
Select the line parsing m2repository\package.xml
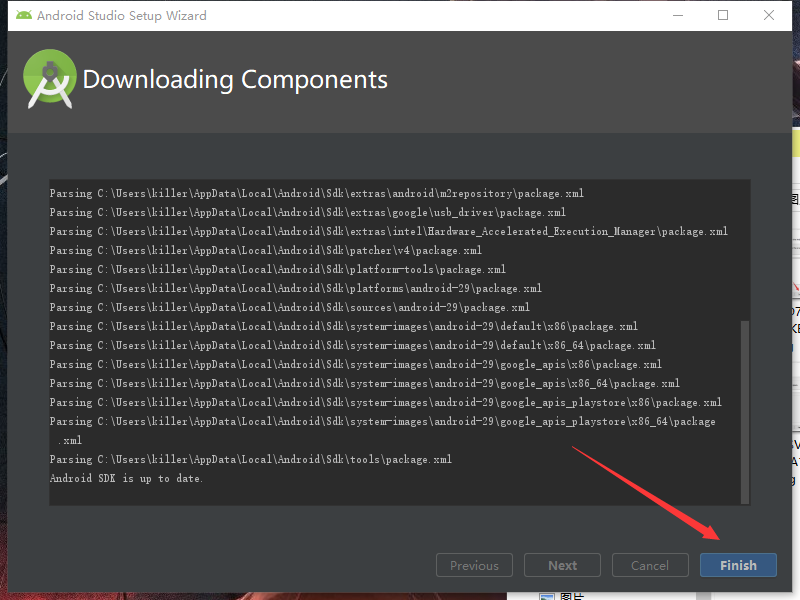click(316, 193)
